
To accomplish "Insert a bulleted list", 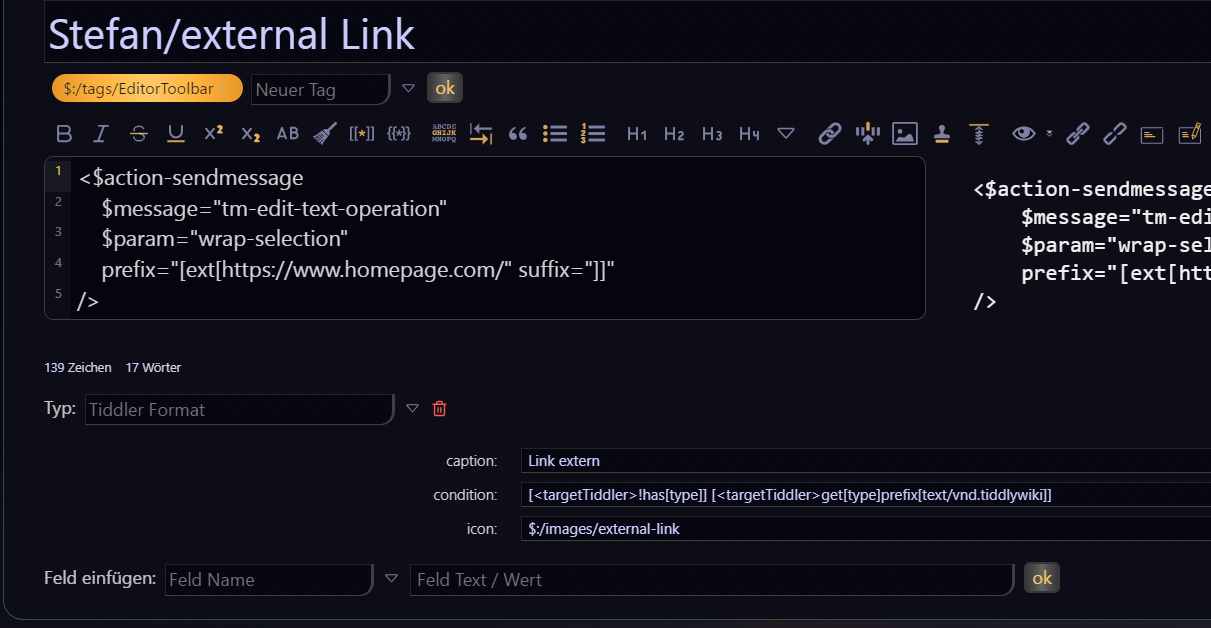I will click(x=555, y=134).
